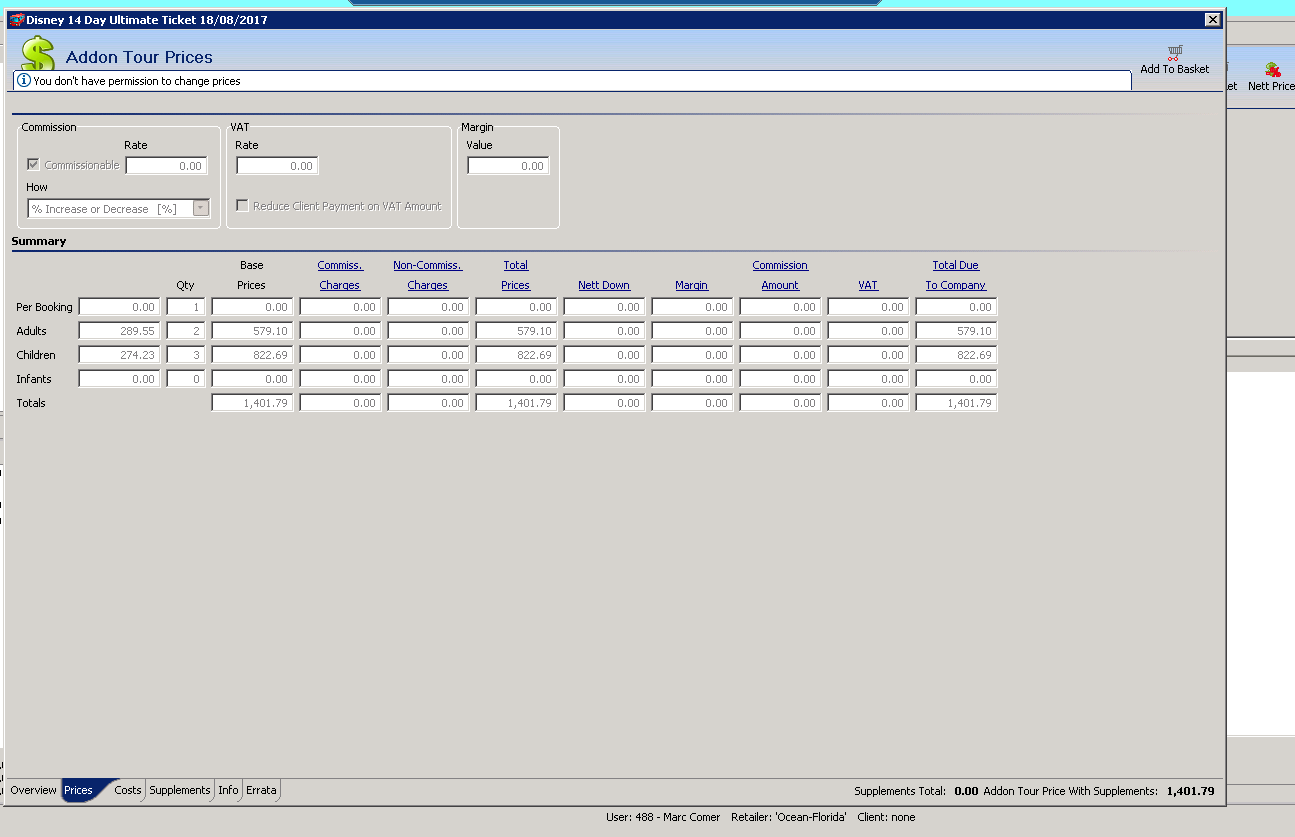Switch to the Errata tab
The width and height of the screenshot is (1295, 837).
[261, 790]
